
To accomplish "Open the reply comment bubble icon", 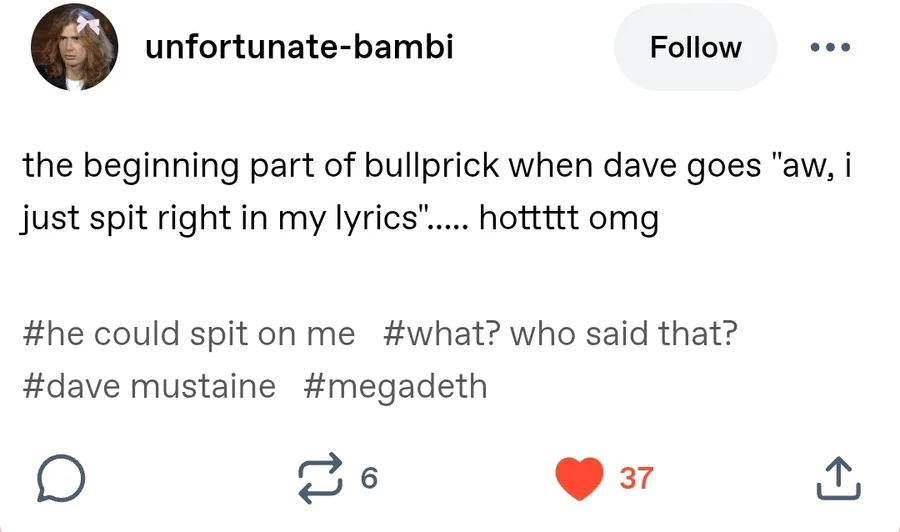I will point(60,479).
